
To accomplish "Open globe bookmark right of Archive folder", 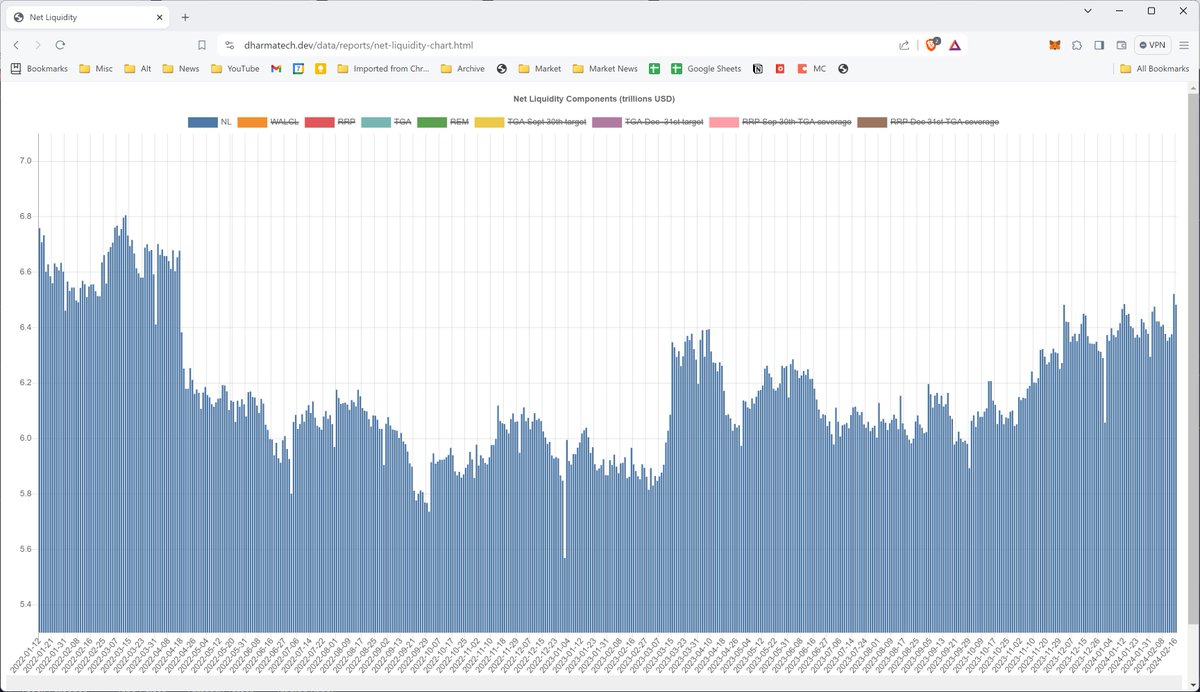I will tap(501, 69).
